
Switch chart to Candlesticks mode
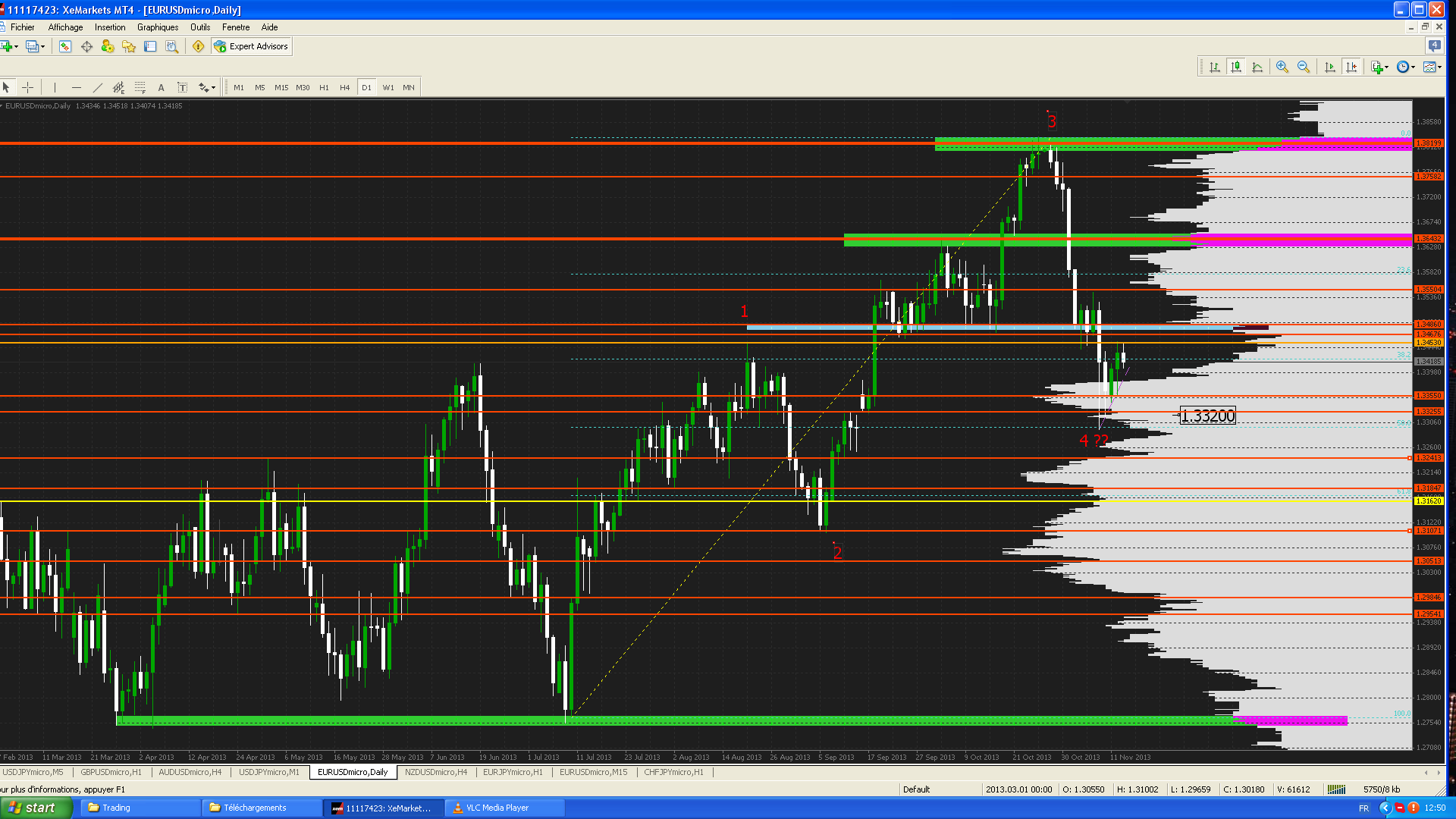1236,67
